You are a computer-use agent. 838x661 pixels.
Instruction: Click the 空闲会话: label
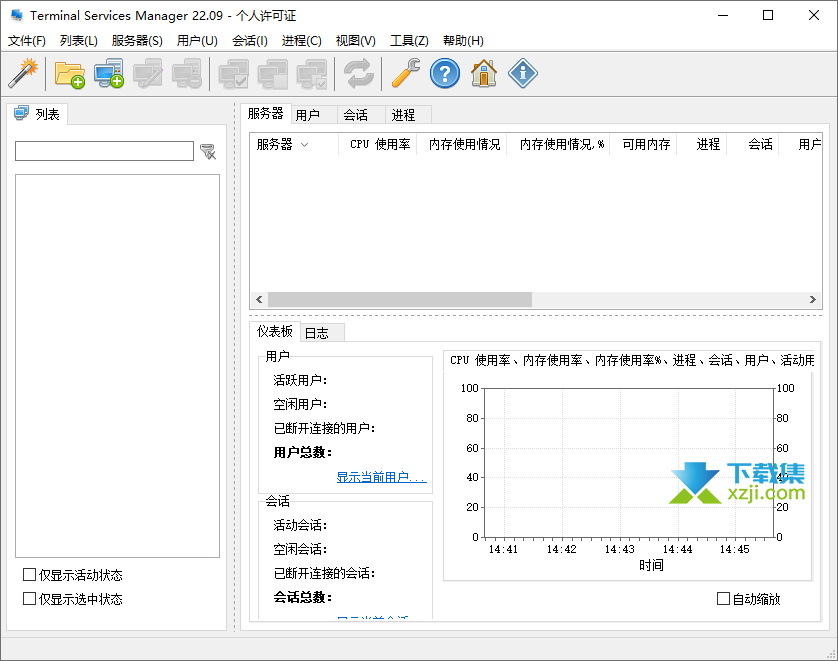300,549
